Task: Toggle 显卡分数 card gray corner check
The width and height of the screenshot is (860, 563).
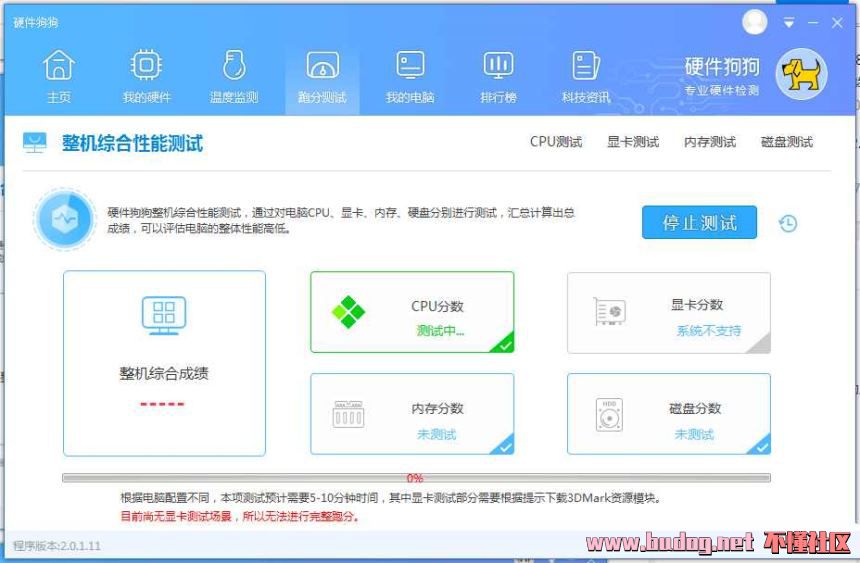Action: coord(761,345)
